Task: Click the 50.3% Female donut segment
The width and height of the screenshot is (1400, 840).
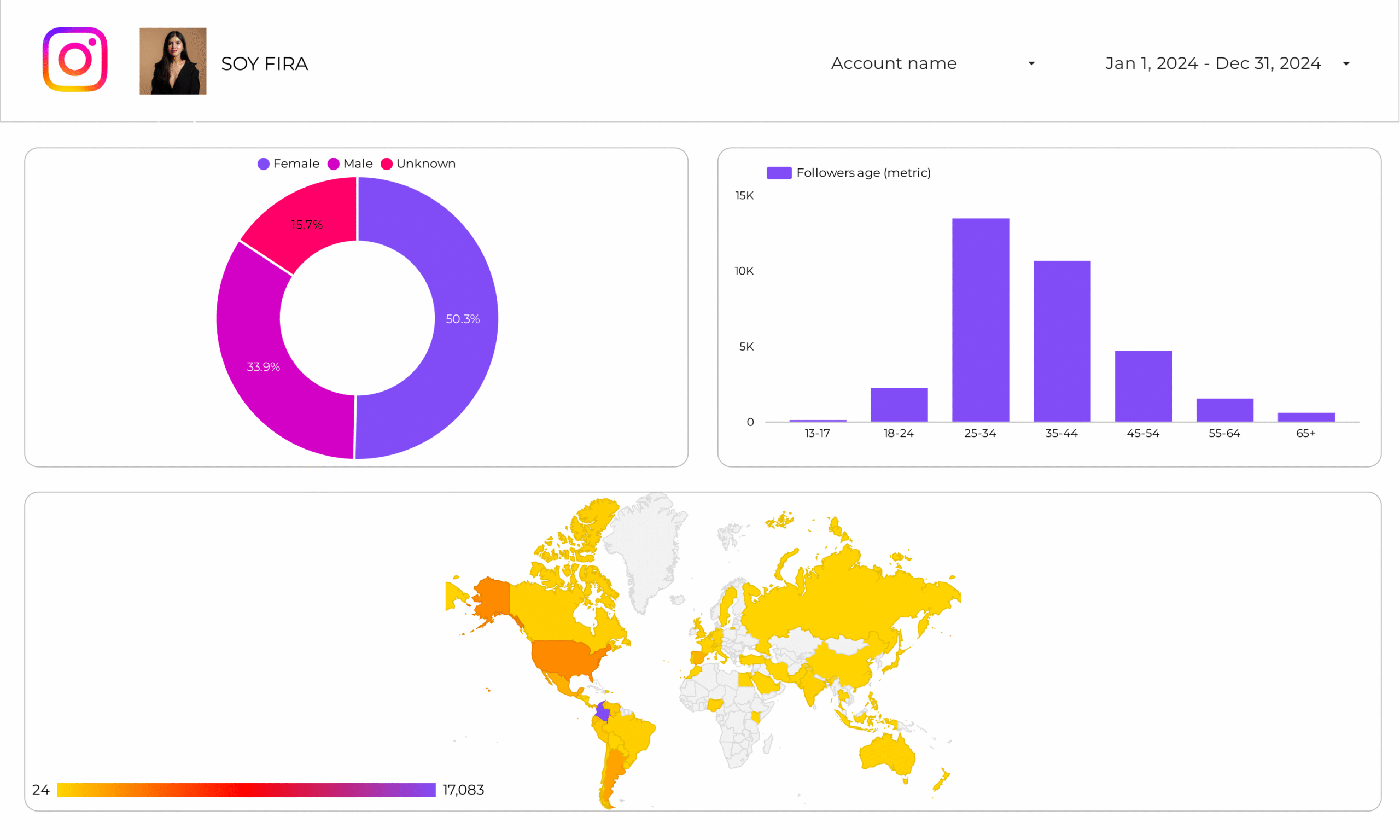Action: click(463, 319)
